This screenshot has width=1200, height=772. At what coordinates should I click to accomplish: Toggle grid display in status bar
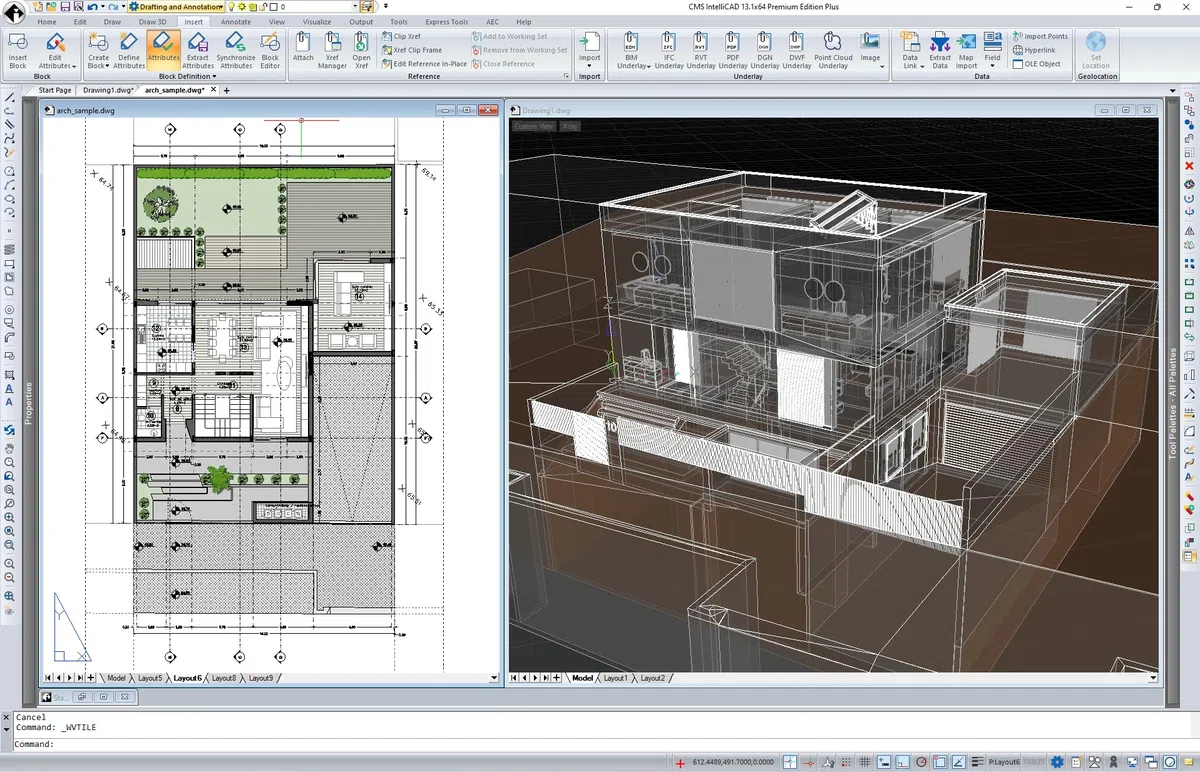pos(865,762)
